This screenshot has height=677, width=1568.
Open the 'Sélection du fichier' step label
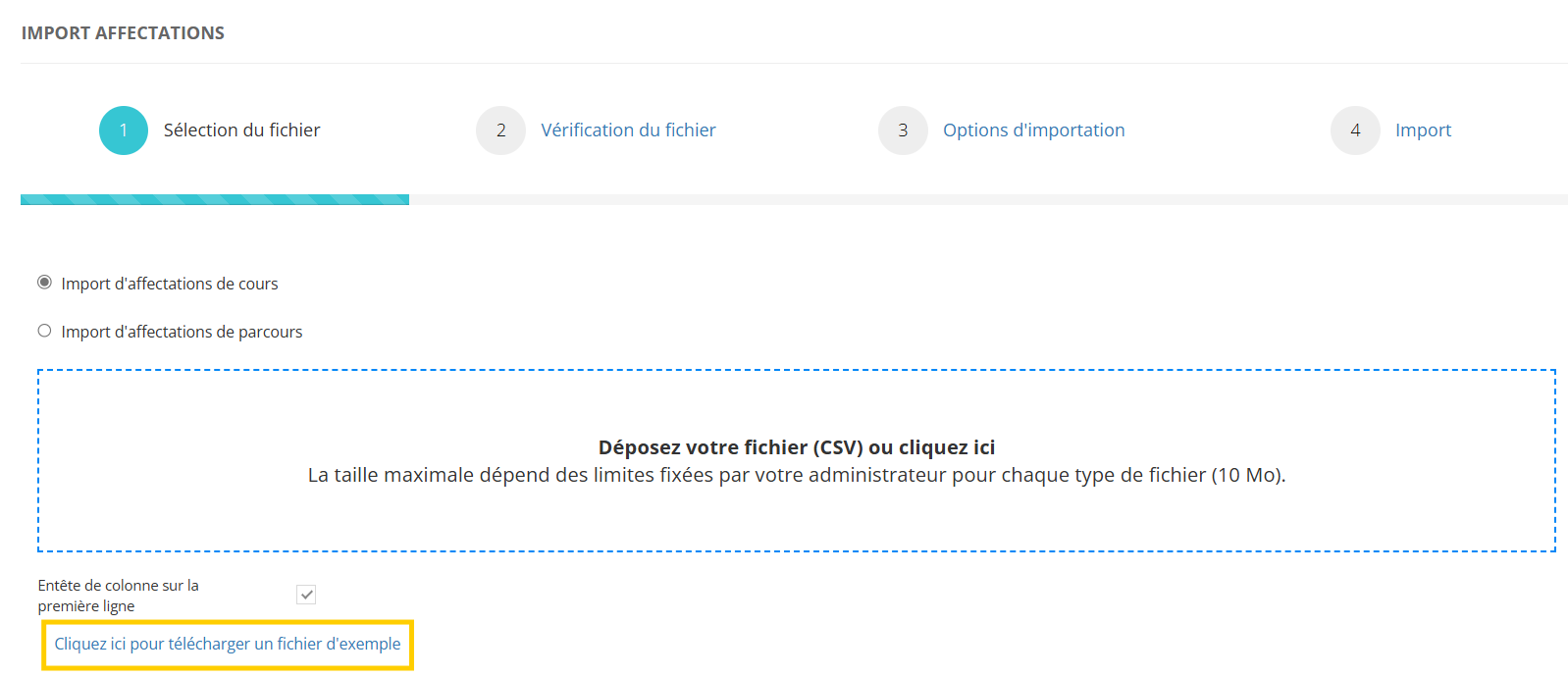point(241,130)
